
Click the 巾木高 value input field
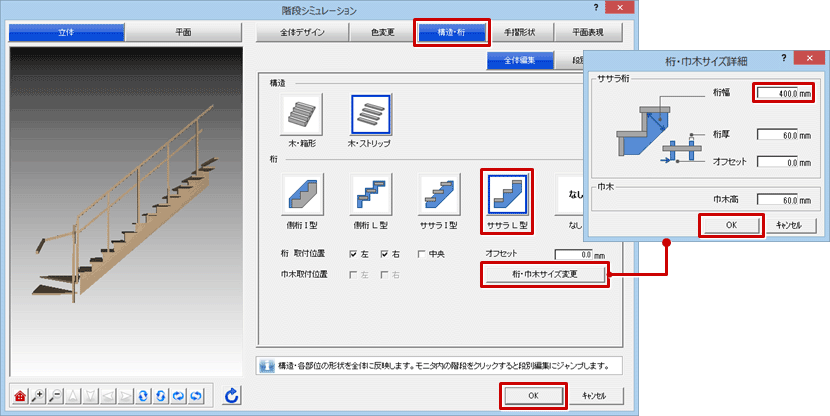click(x=785, y=200)
